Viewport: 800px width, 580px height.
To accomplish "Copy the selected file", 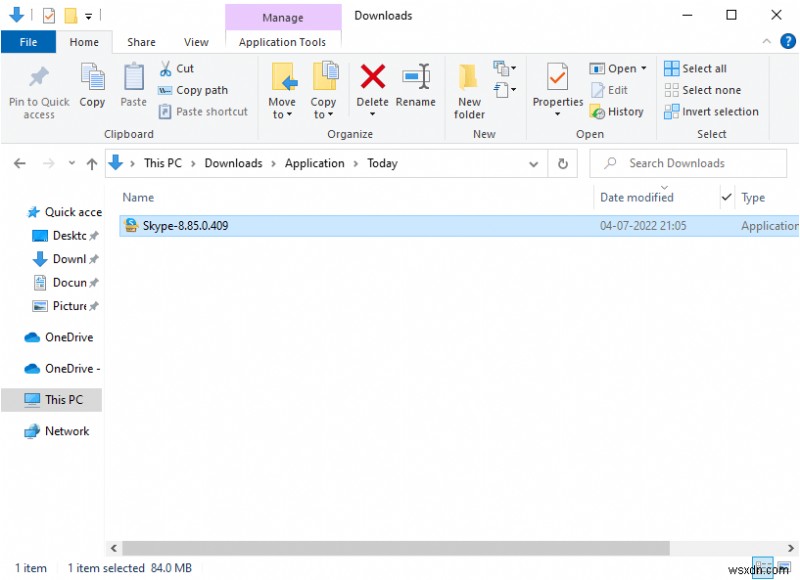I will tap(92, 86).
